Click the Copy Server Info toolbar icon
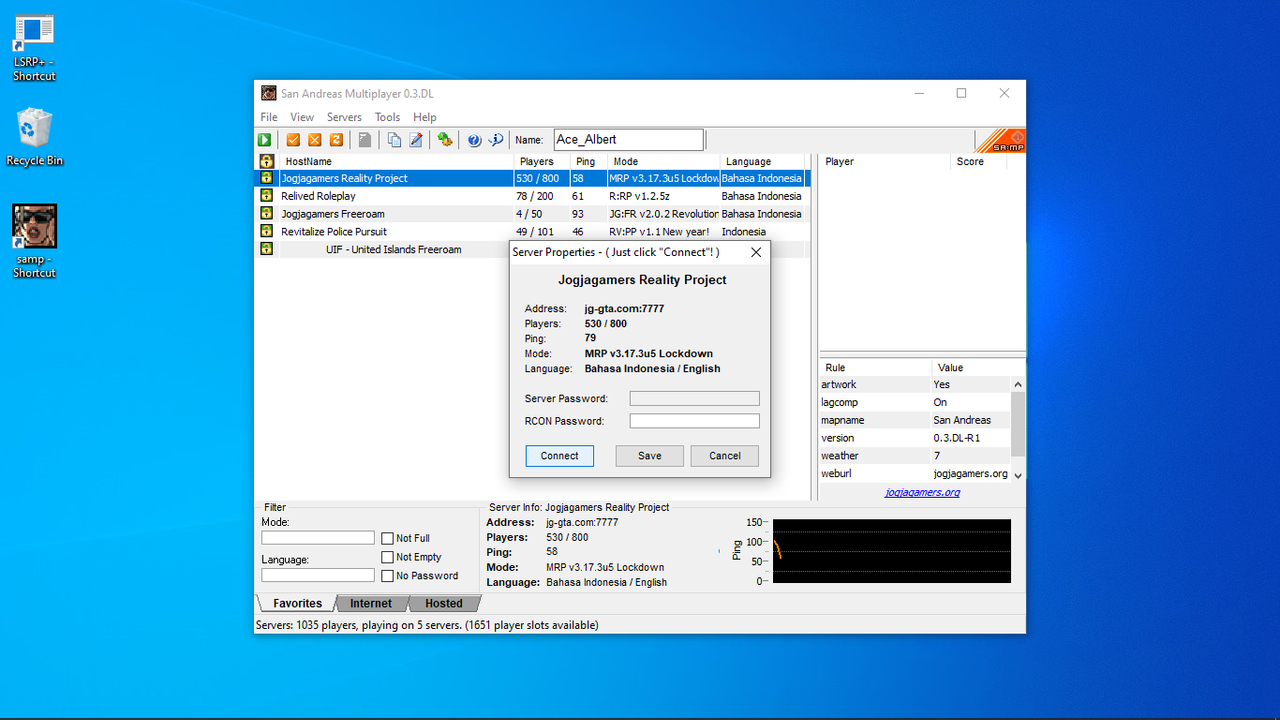Screen dimensions: 1280x720 point(394,140)
